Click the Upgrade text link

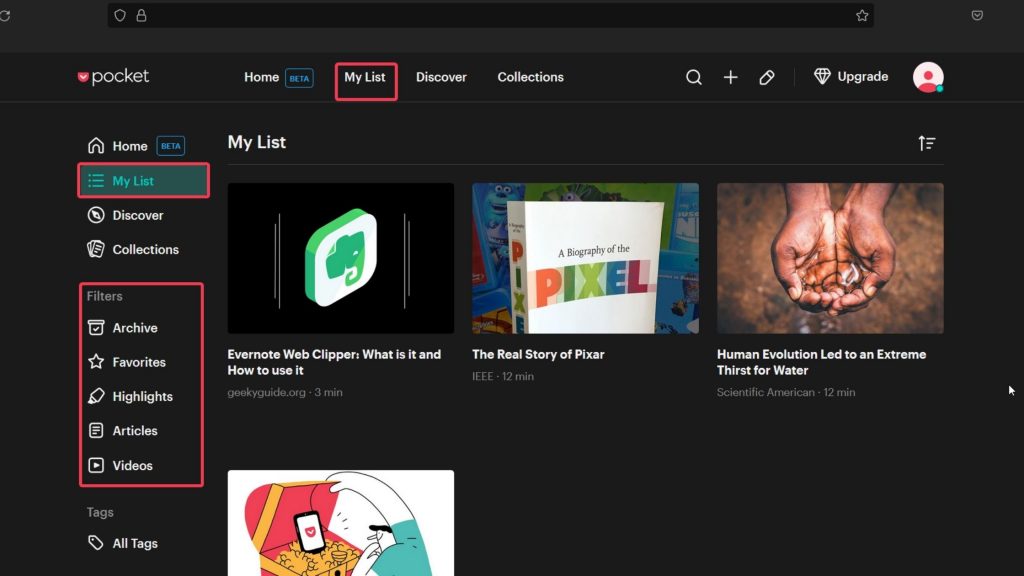coord(863,76)
